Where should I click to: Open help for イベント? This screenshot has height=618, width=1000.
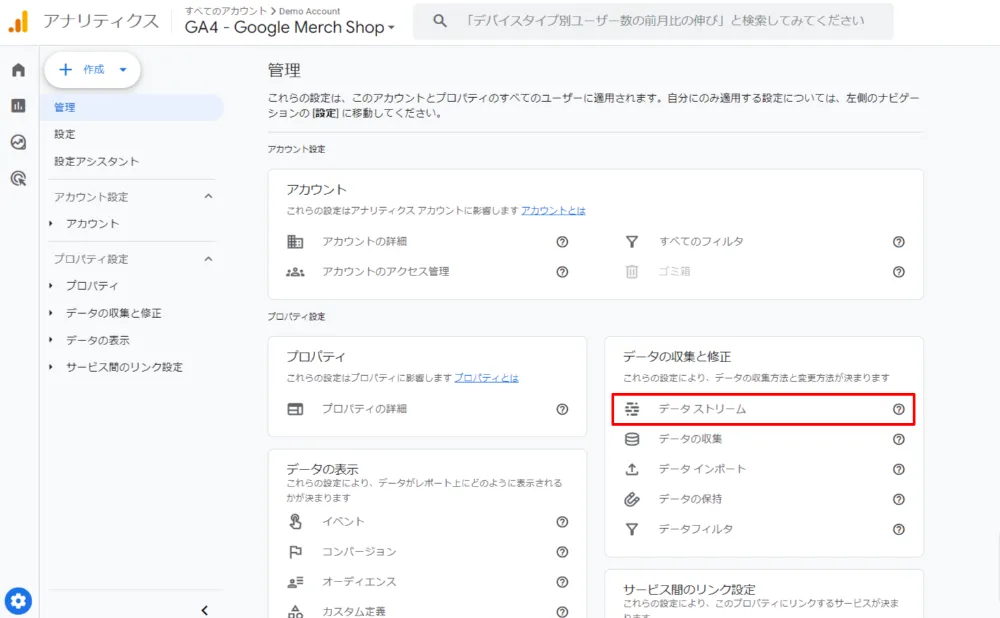tap(562, 522)
